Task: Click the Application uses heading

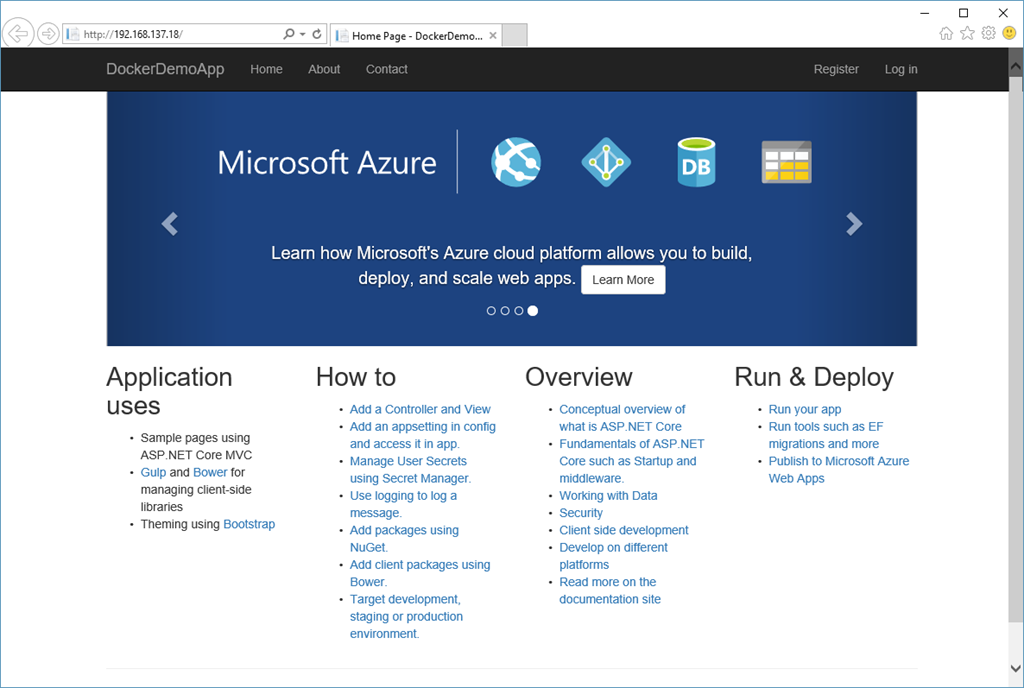Action: [169, 391]
